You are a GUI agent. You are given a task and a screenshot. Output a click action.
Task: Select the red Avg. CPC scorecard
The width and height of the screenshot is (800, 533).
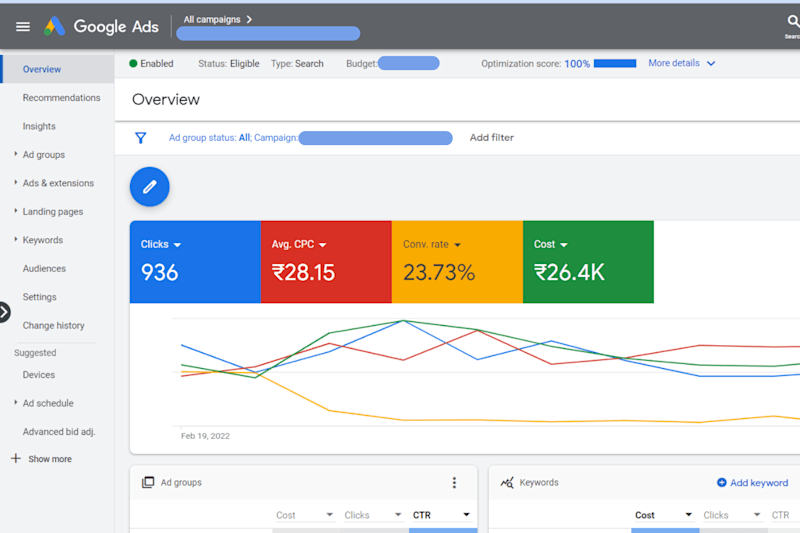[326, 262]
